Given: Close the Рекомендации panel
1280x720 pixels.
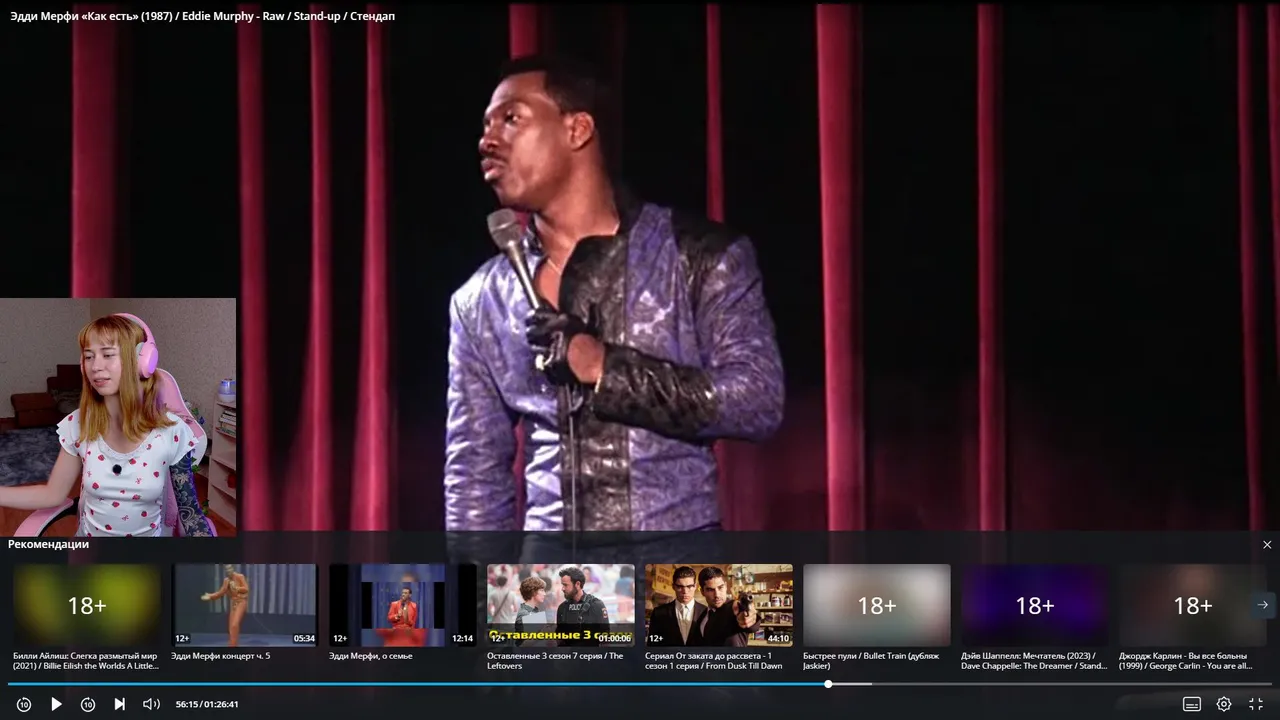Looking at the screenshot, I should [x=1267, y=545].
